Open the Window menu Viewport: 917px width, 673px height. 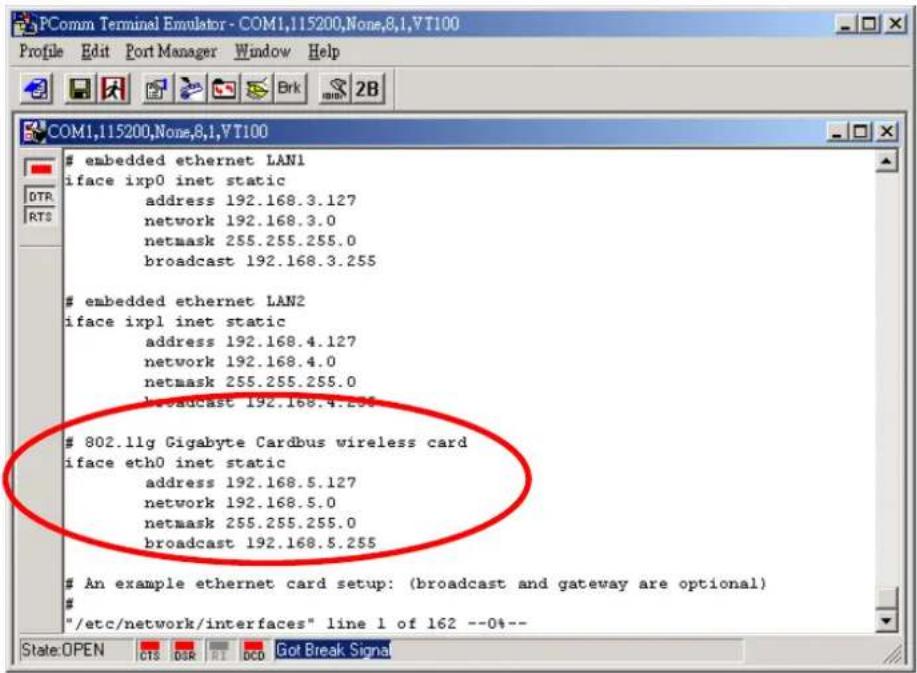tap(262, 51)
